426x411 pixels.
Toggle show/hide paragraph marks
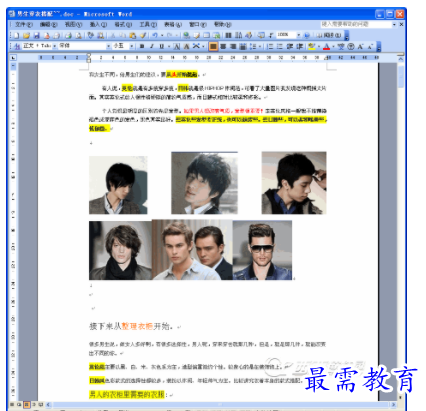(x=271, y=35)
